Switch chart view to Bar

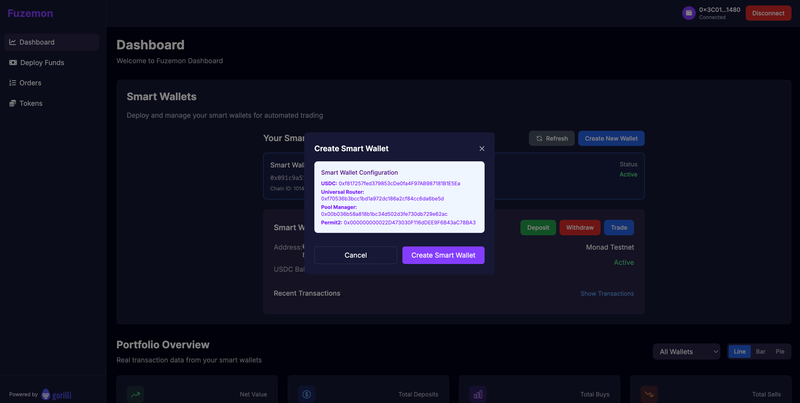(760, 351)
